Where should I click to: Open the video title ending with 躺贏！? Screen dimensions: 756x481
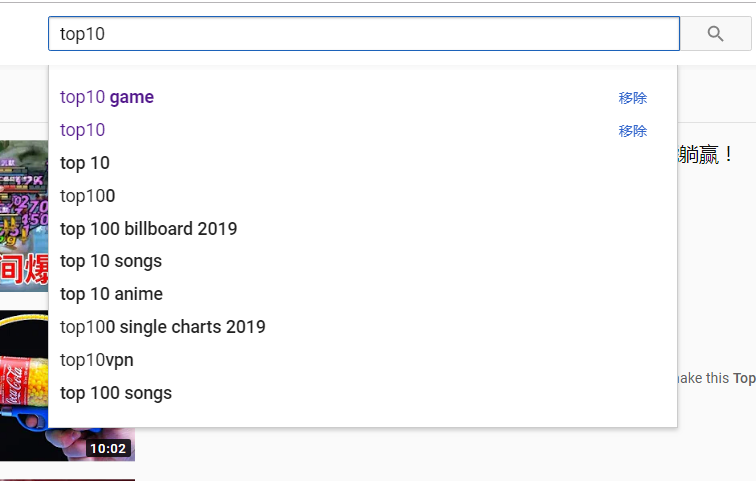coord(705,155)
